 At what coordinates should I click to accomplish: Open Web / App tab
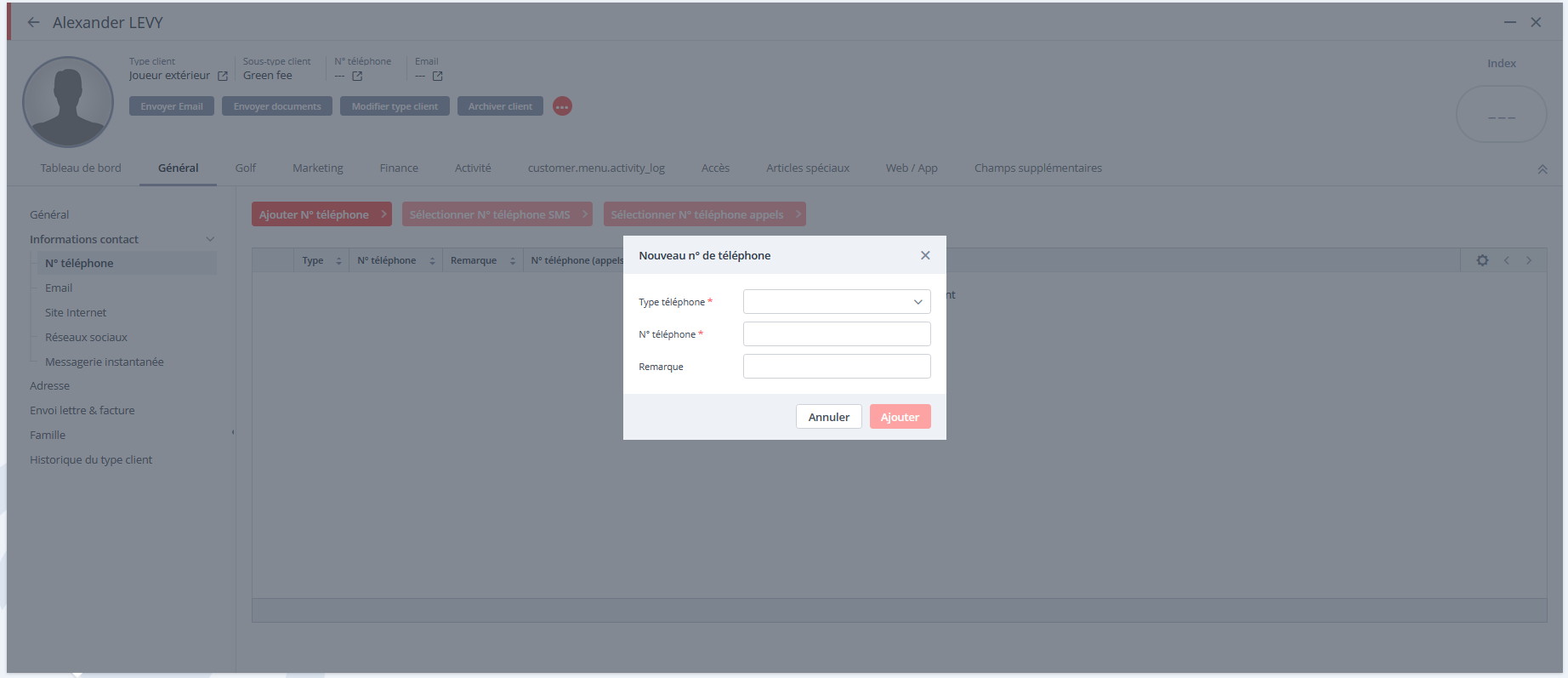click(x=912, y=168)
